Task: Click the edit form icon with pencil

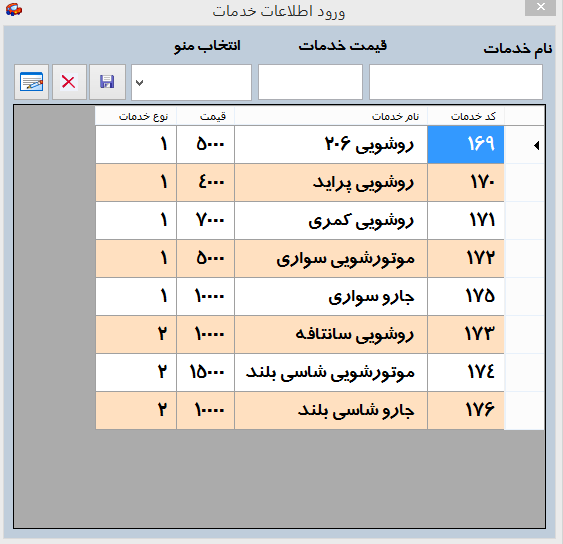Action: coord(32,82)
